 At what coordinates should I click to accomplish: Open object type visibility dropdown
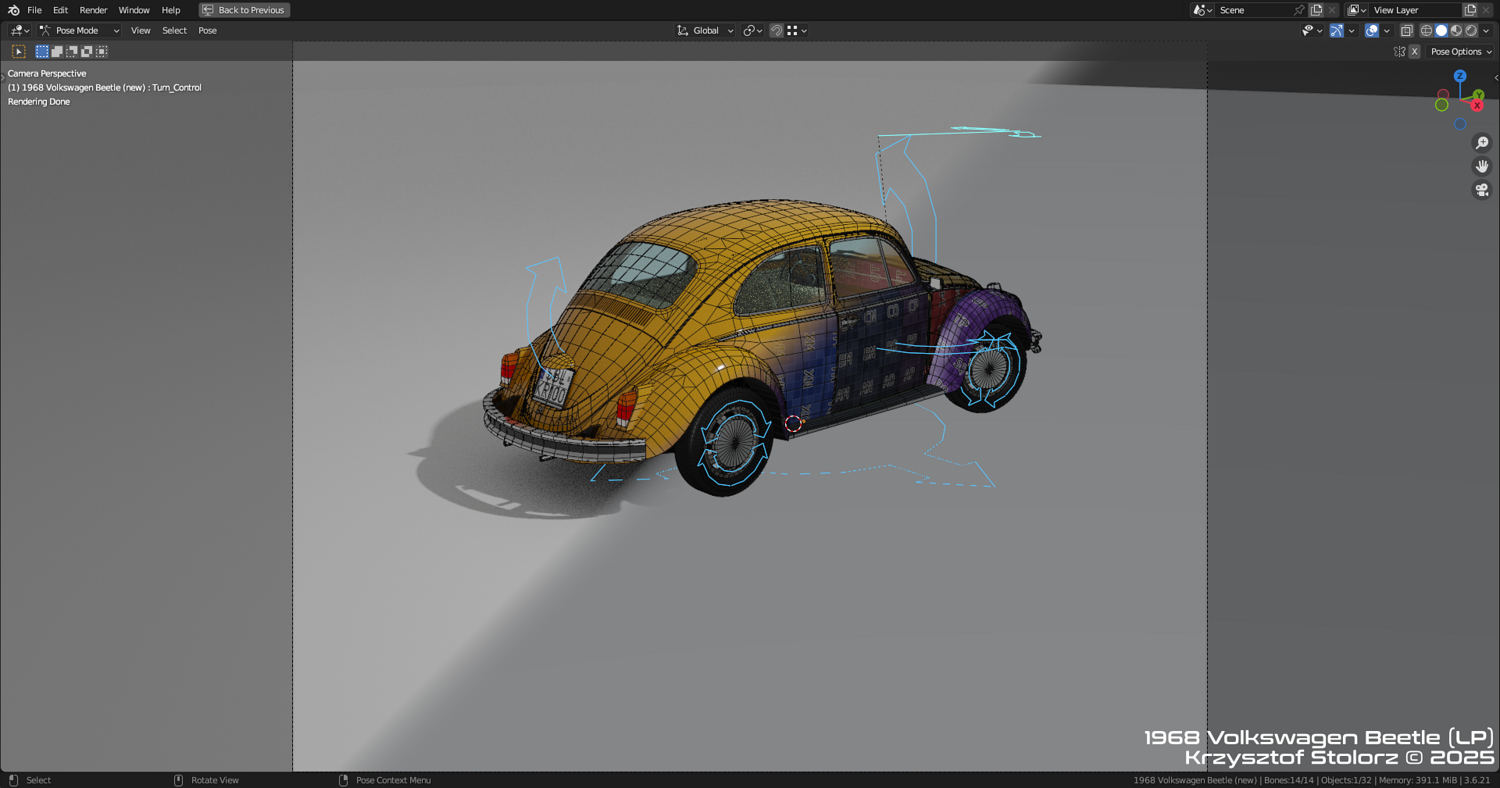[1311, 31]
